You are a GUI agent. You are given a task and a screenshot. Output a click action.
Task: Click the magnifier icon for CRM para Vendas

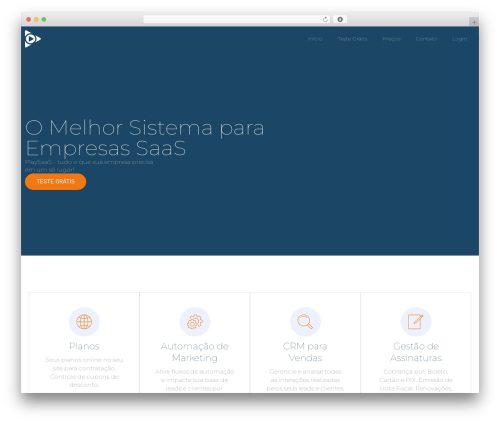(x=305, y=322)
